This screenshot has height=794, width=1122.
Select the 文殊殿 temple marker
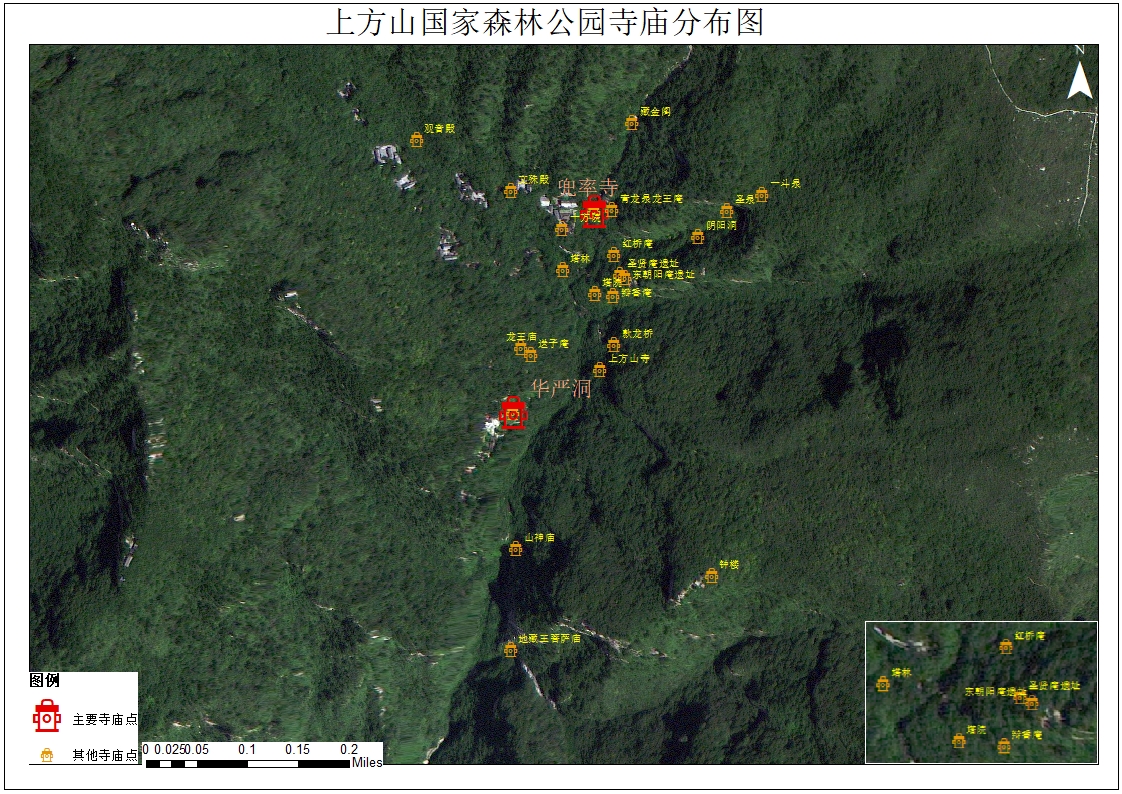click(511, 191)
